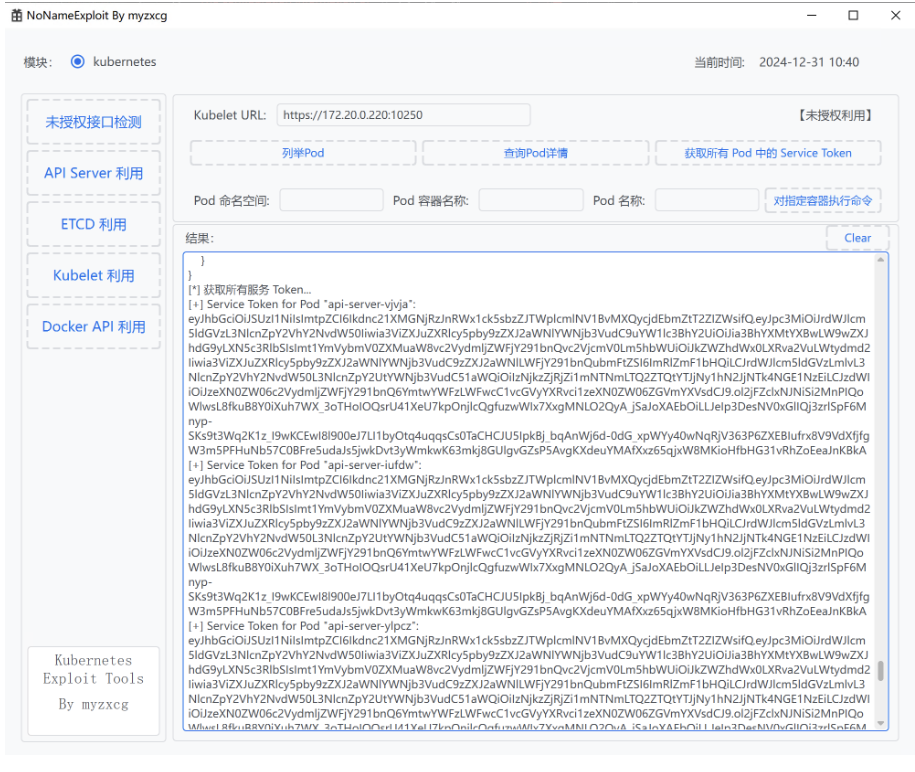
Task: Click the Kubernetes Exploit Tools By myzxcg panel
Action: [x=93, y=691]
